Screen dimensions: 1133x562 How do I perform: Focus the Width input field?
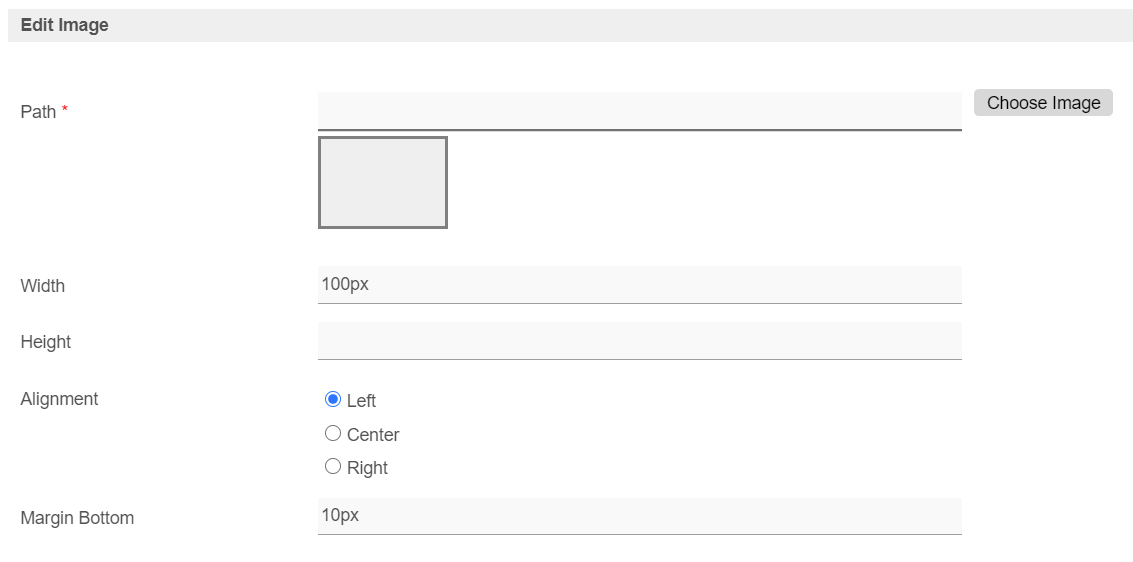639,285
